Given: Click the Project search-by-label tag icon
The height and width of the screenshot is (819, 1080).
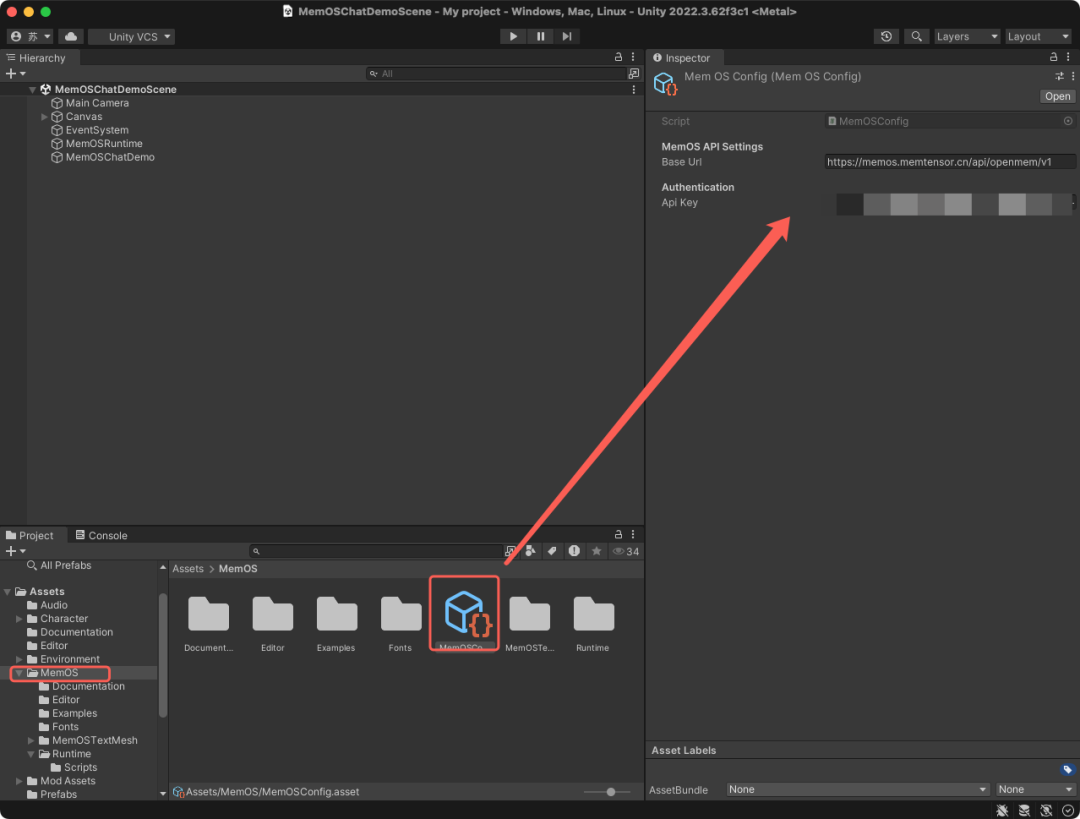Looking at the screenshot, I should (552, 551).
